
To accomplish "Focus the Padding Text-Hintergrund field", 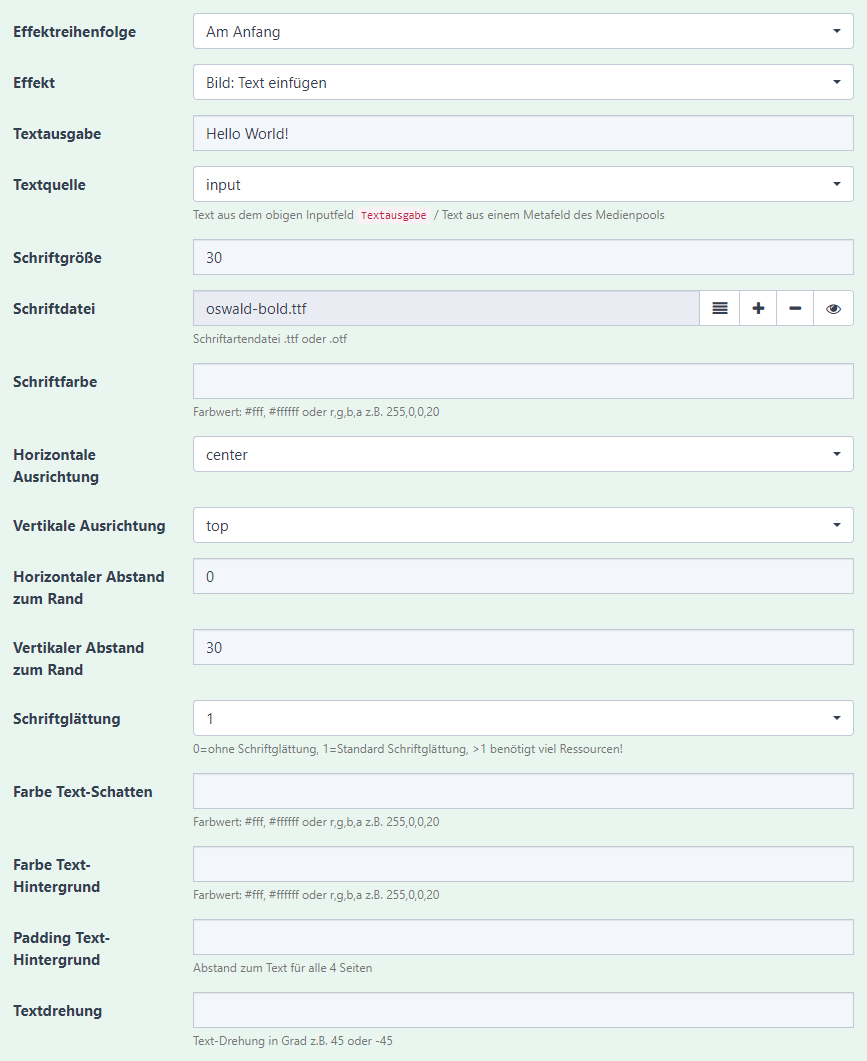I will click(x=523, y=937).
